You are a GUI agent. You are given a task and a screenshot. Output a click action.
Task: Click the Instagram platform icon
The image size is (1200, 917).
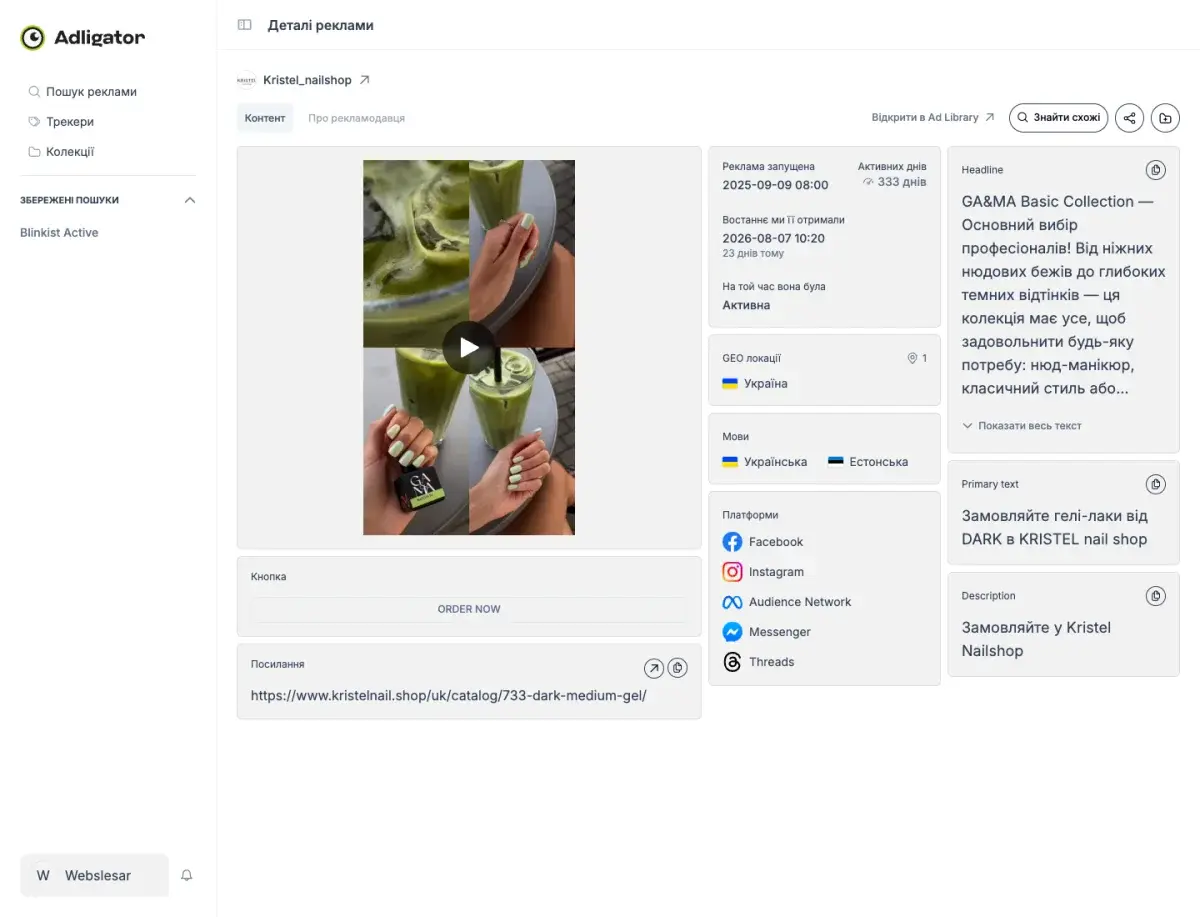(732, 572)
